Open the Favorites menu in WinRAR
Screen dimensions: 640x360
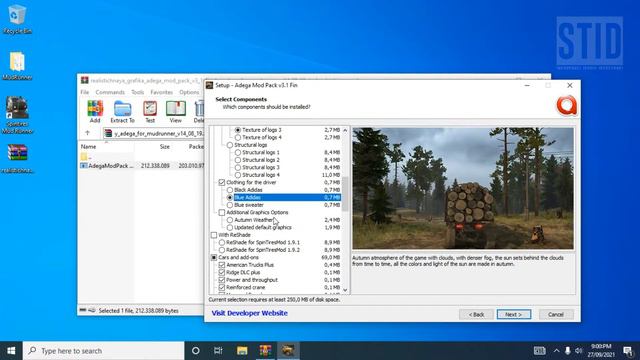(x=162, y=92)
